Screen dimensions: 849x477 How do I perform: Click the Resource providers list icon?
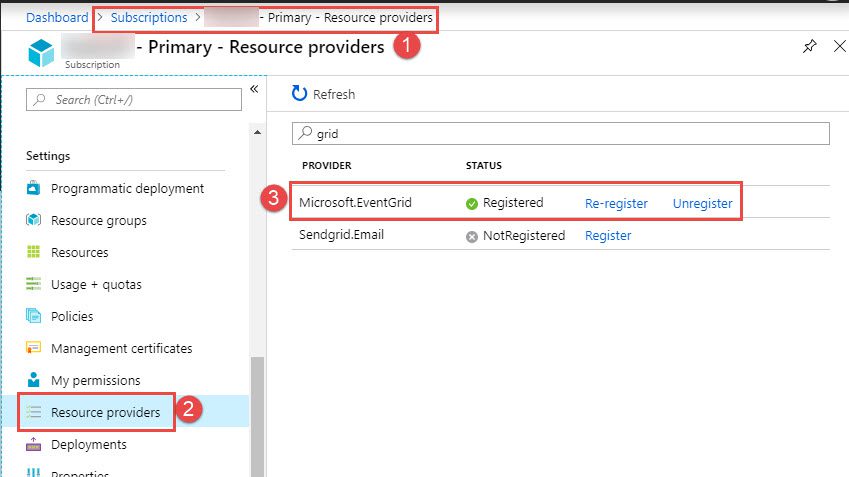[x=34, y=412]
